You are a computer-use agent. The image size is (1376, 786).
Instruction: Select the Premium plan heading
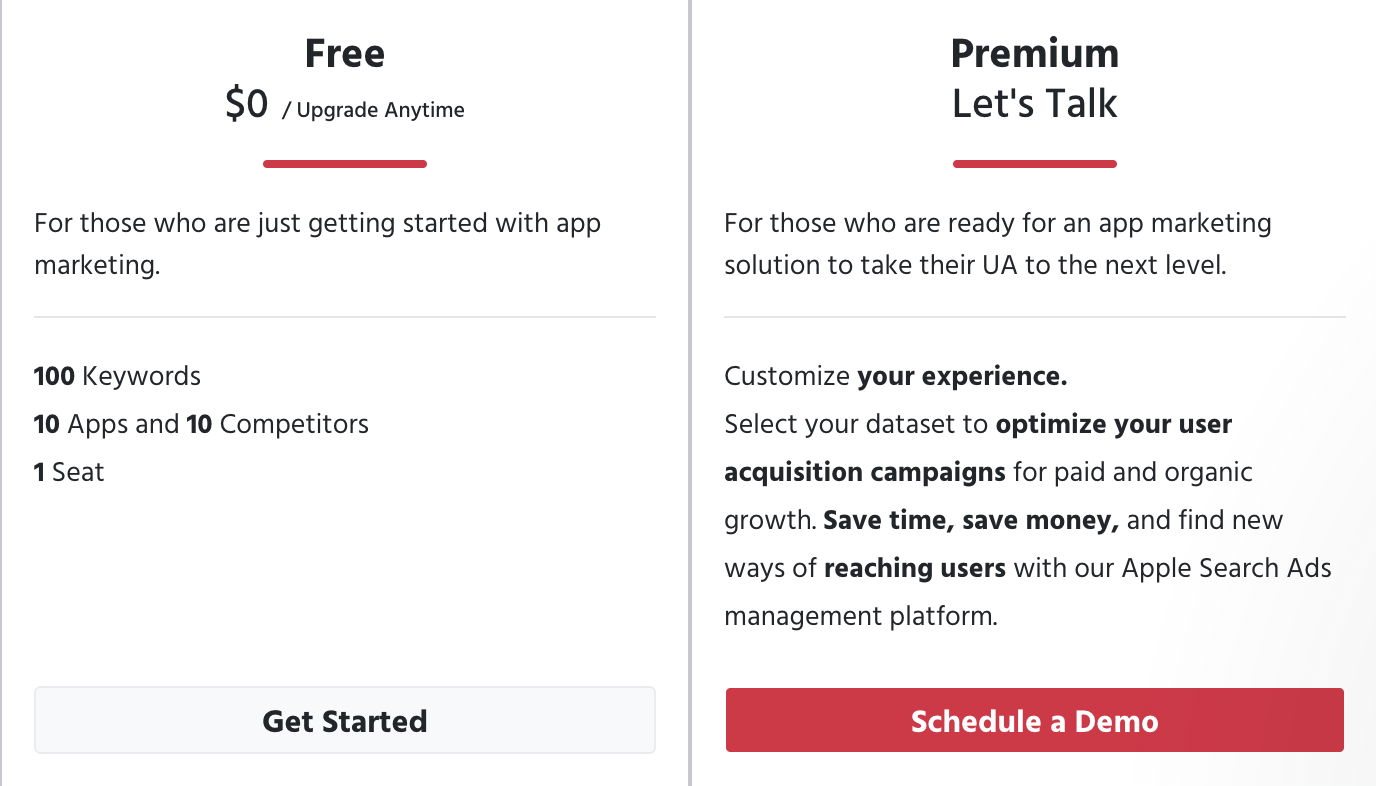(1035, 53)
